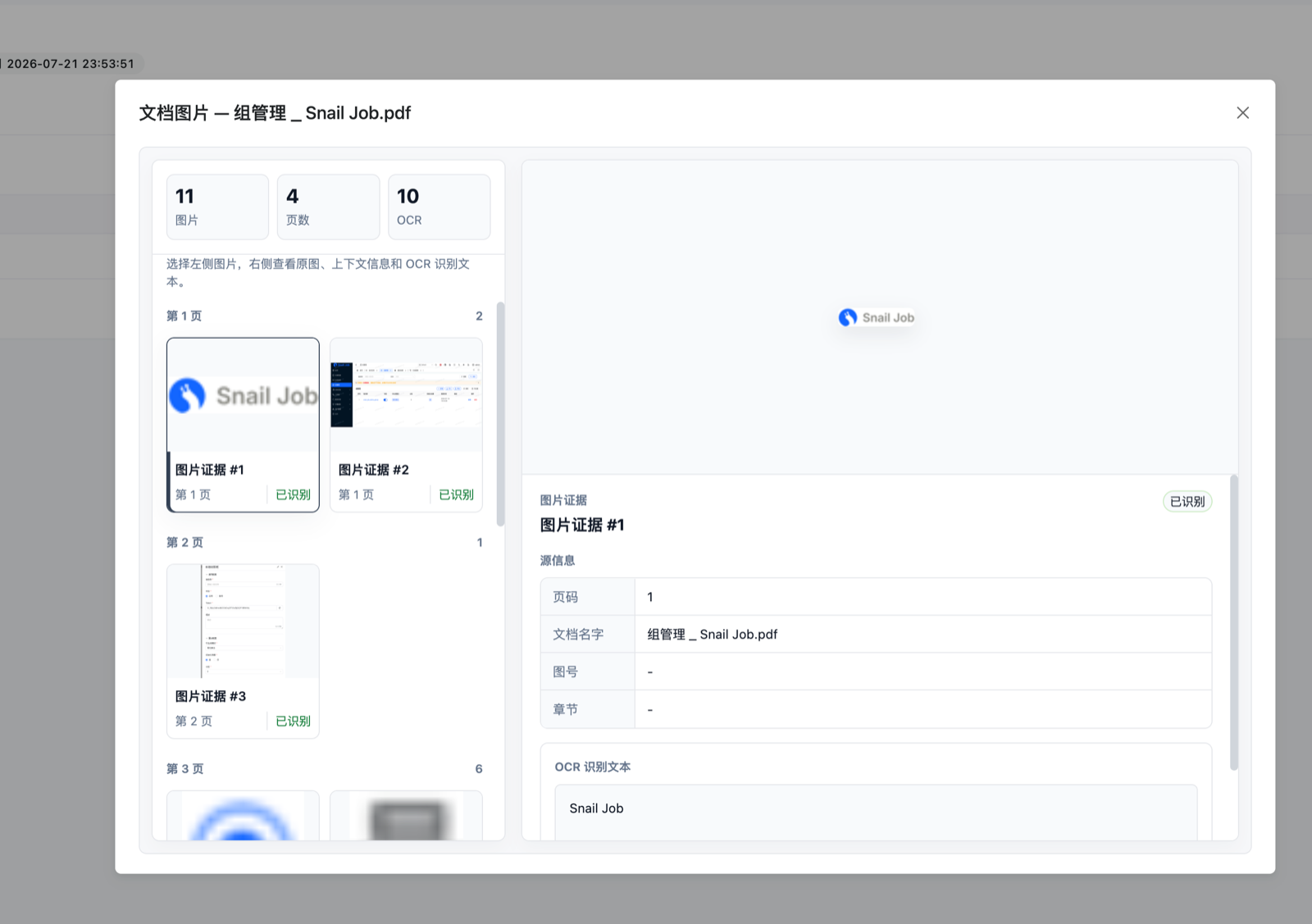Viewport: 1312px width, 924px height.
Task: Click the OCR 识别文本 heading
Action: (593, 767)
